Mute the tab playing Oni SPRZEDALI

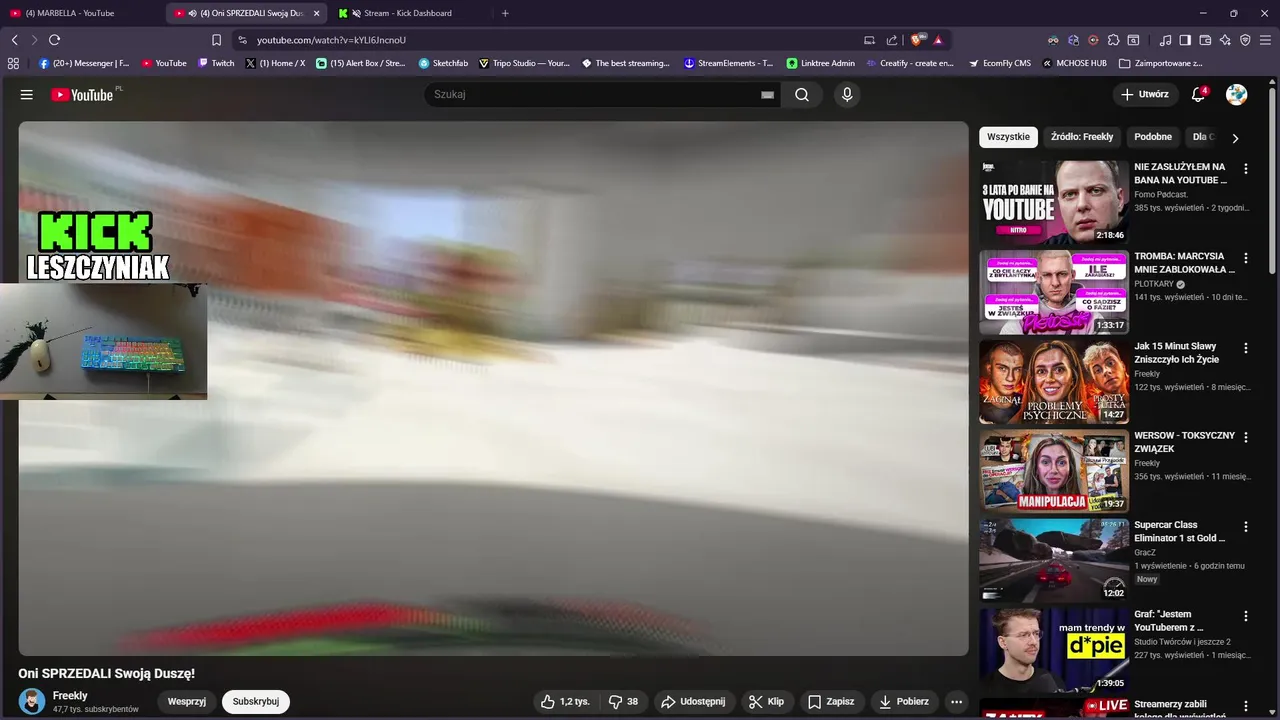coord(192,13)
